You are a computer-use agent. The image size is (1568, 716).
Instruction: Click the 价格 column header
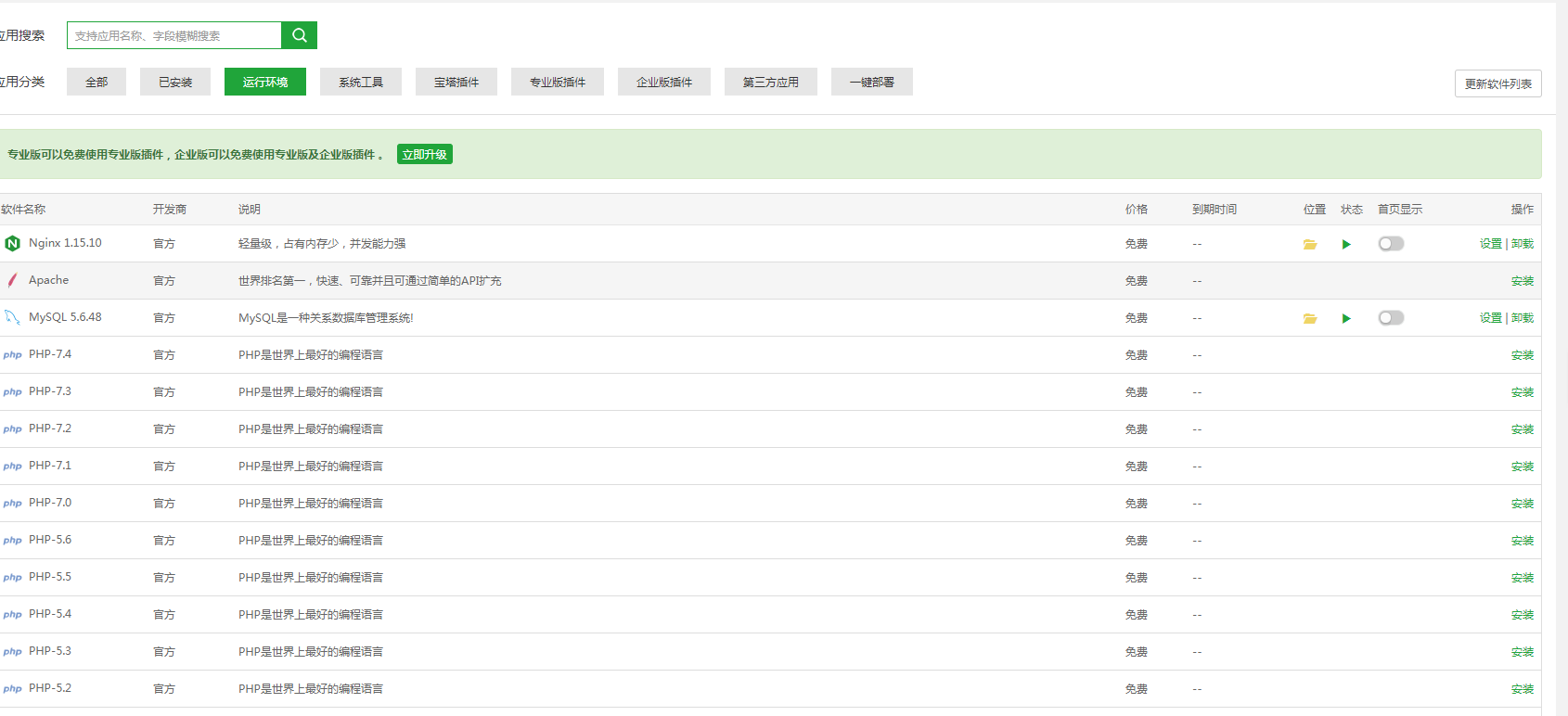tap(1137, 209)
